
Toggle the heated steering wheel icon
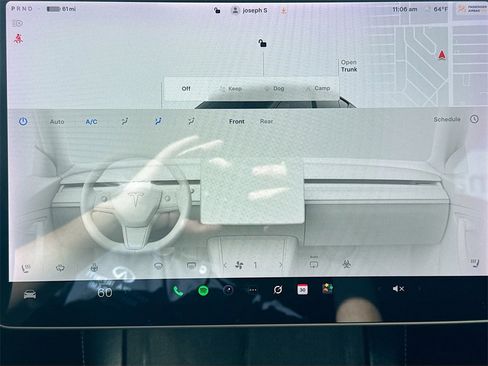click(x=94, y=267)
